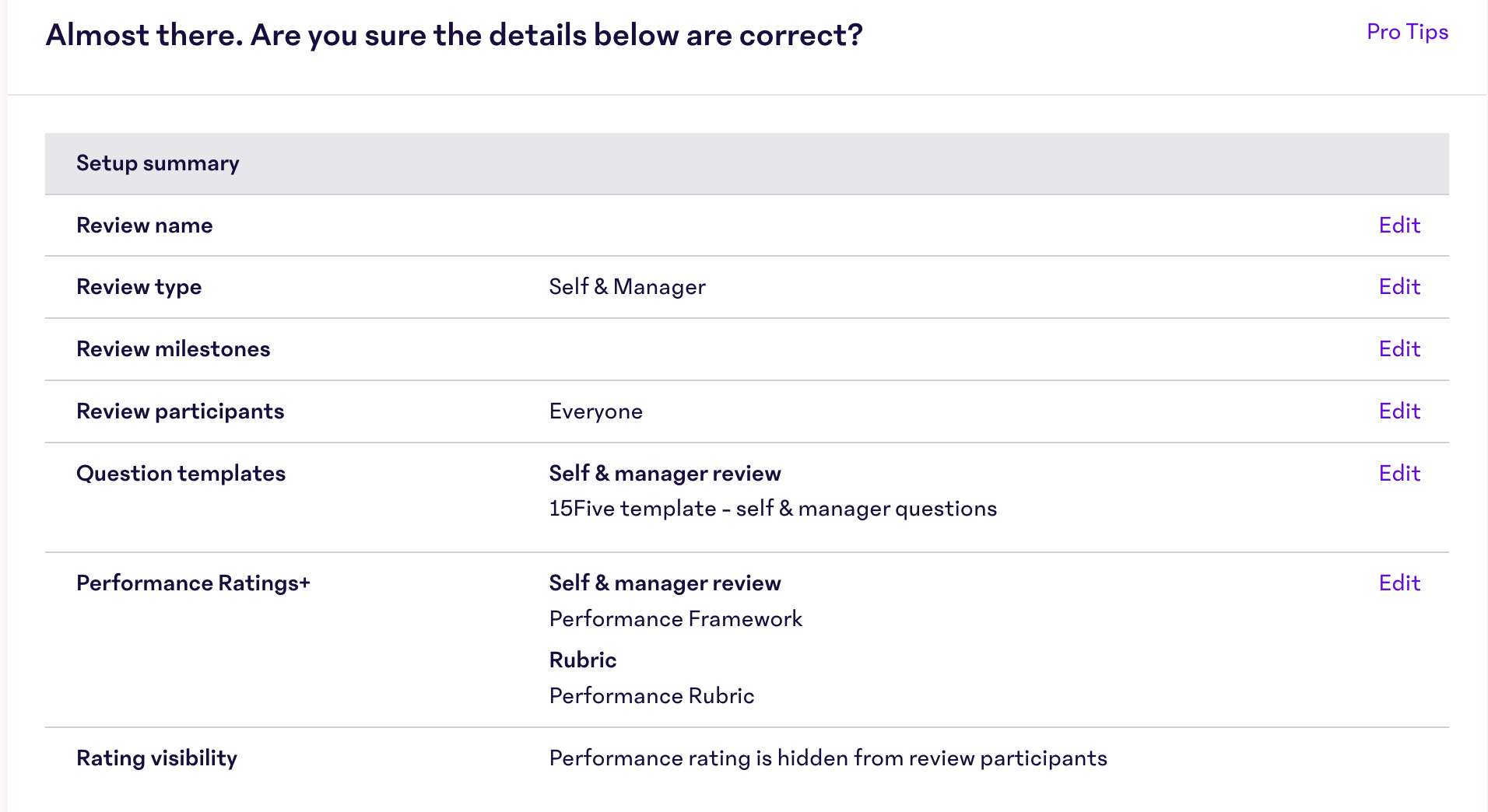Click the 'Performance Rubric' value
The width and height of the screenshot is (1488, 812).
[x=651, y=696]
